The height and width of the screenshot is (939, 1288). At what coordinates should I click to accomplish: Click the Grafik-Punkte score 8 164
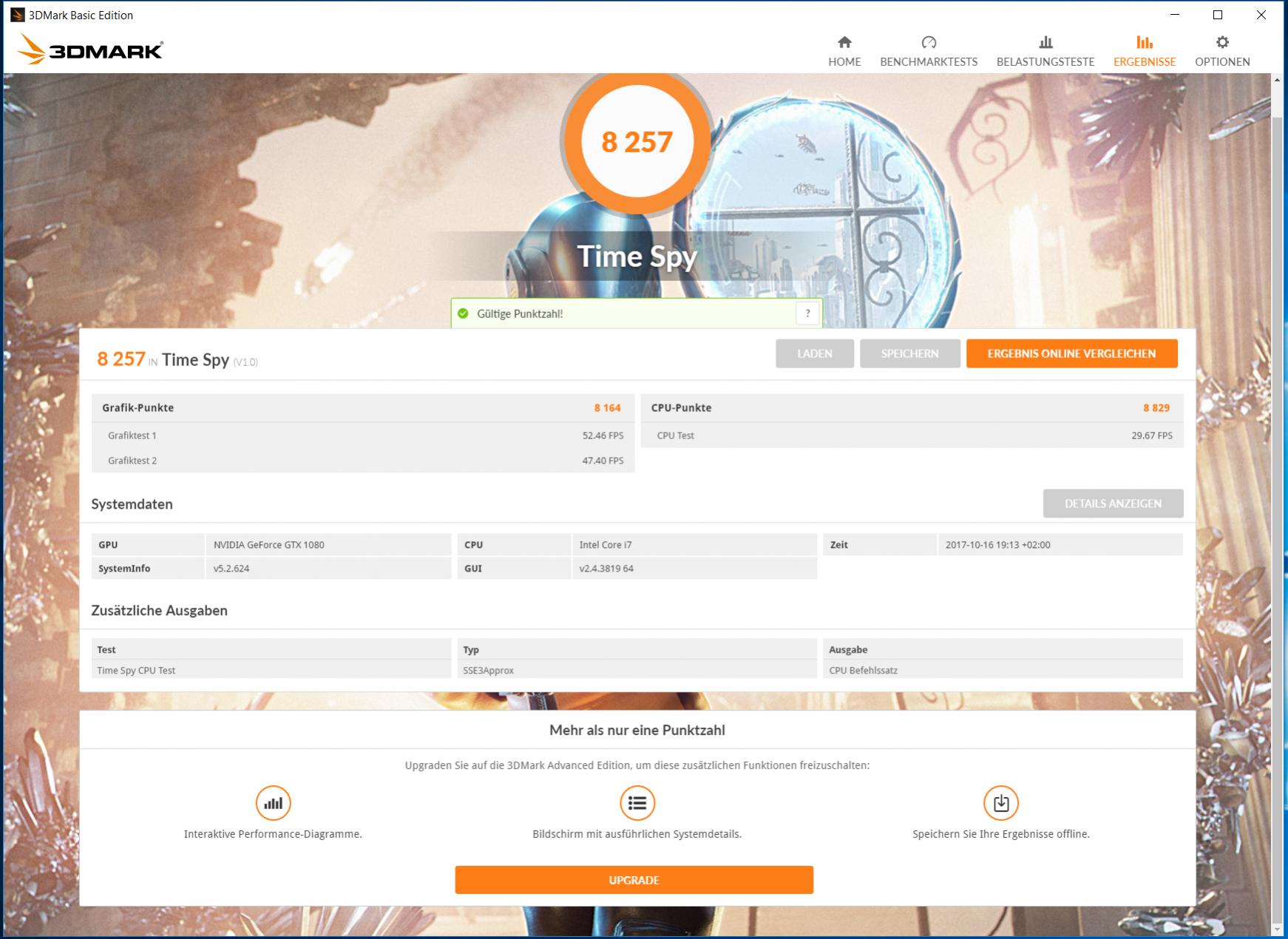tap(607, 407)
